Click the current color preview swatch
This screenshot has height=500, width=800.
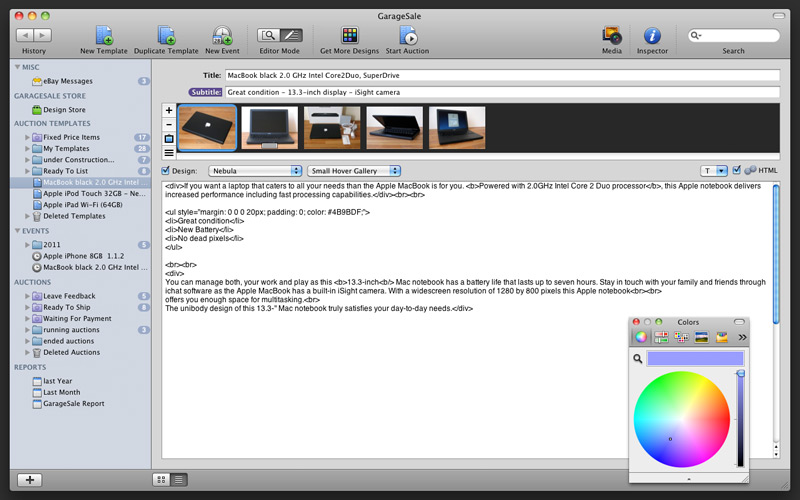click(695, 359)
